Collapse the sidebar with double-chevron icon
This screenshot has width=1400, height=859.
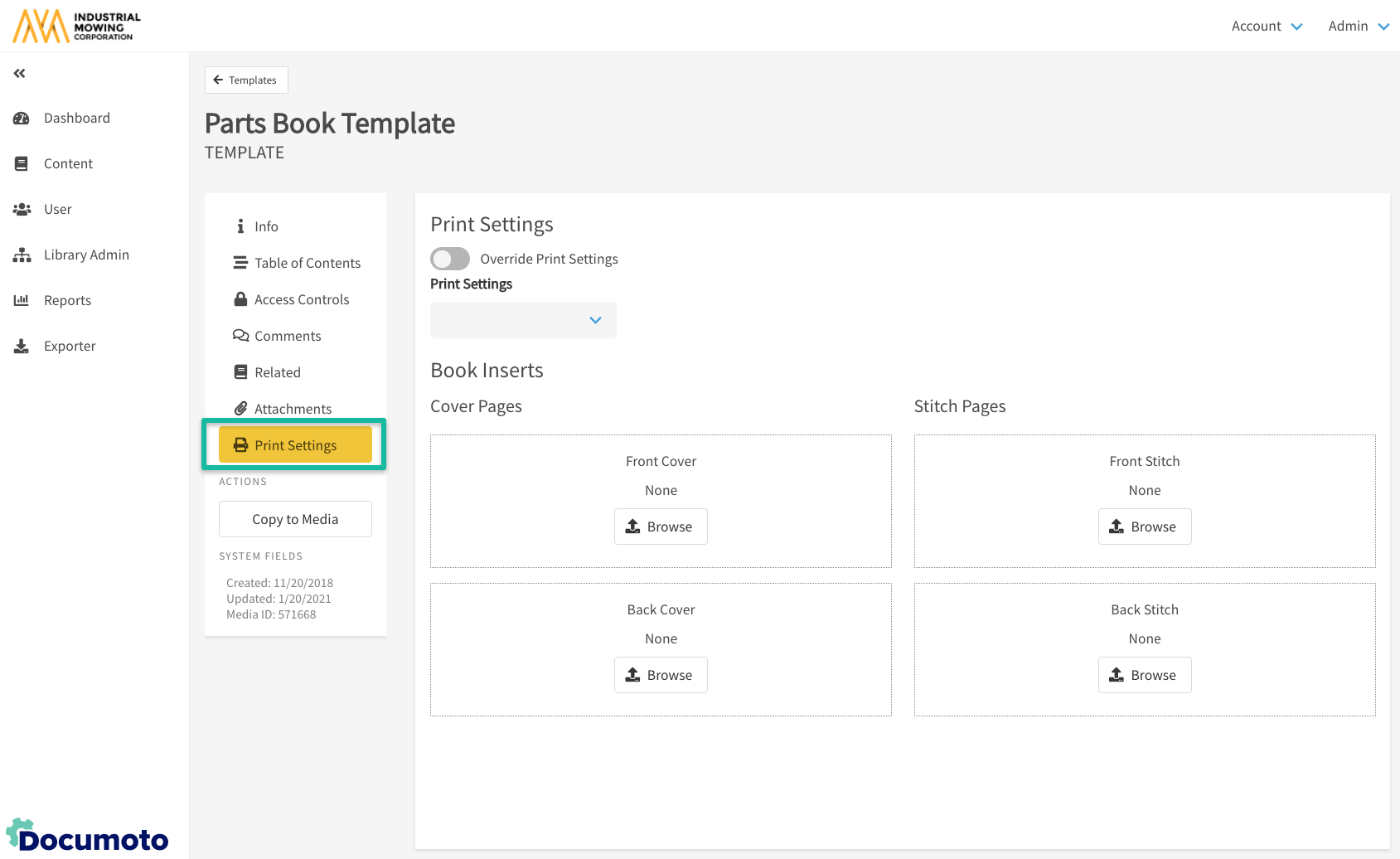(x=20, y=74)
